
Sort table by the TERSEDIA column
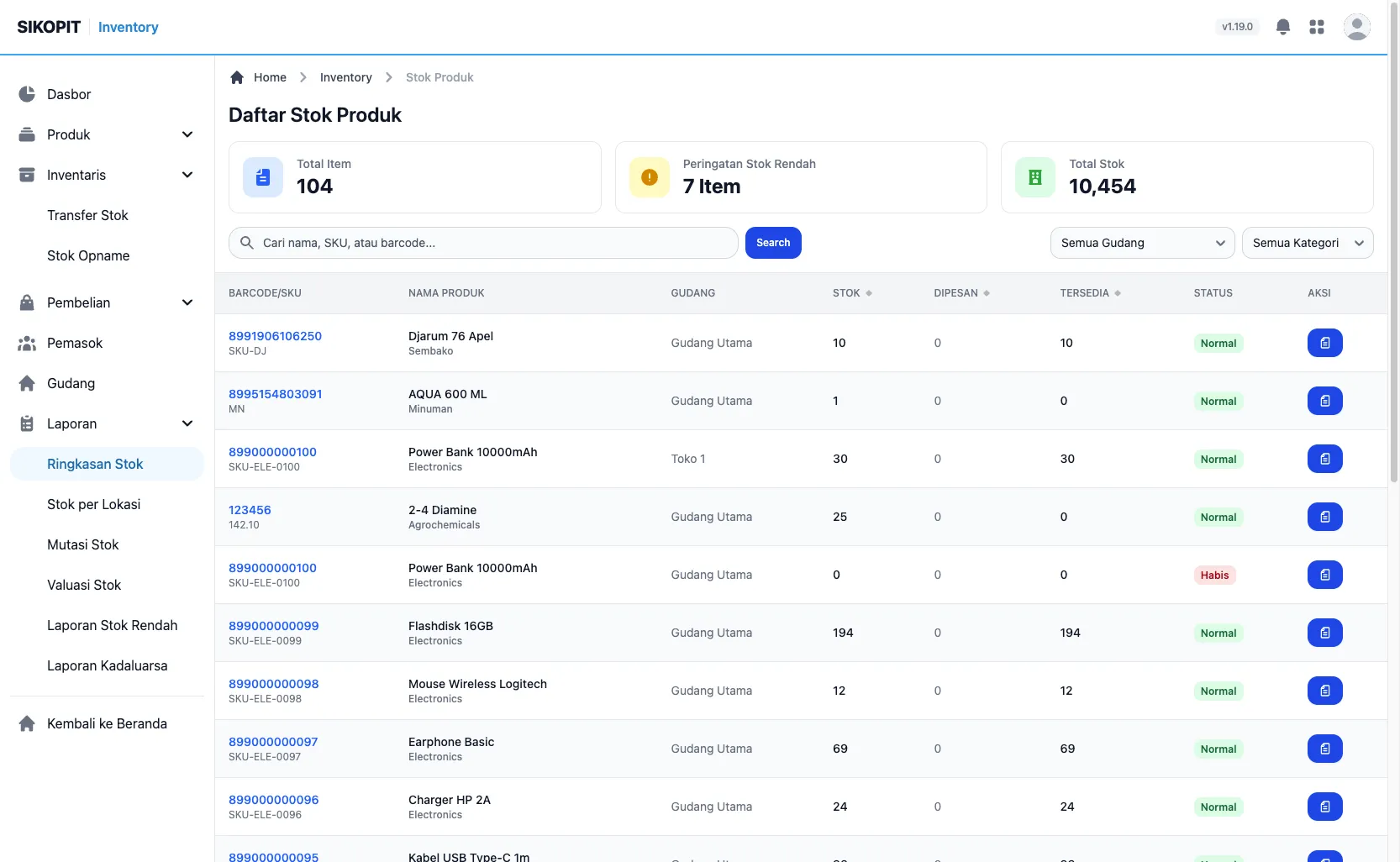point(1090,293)
